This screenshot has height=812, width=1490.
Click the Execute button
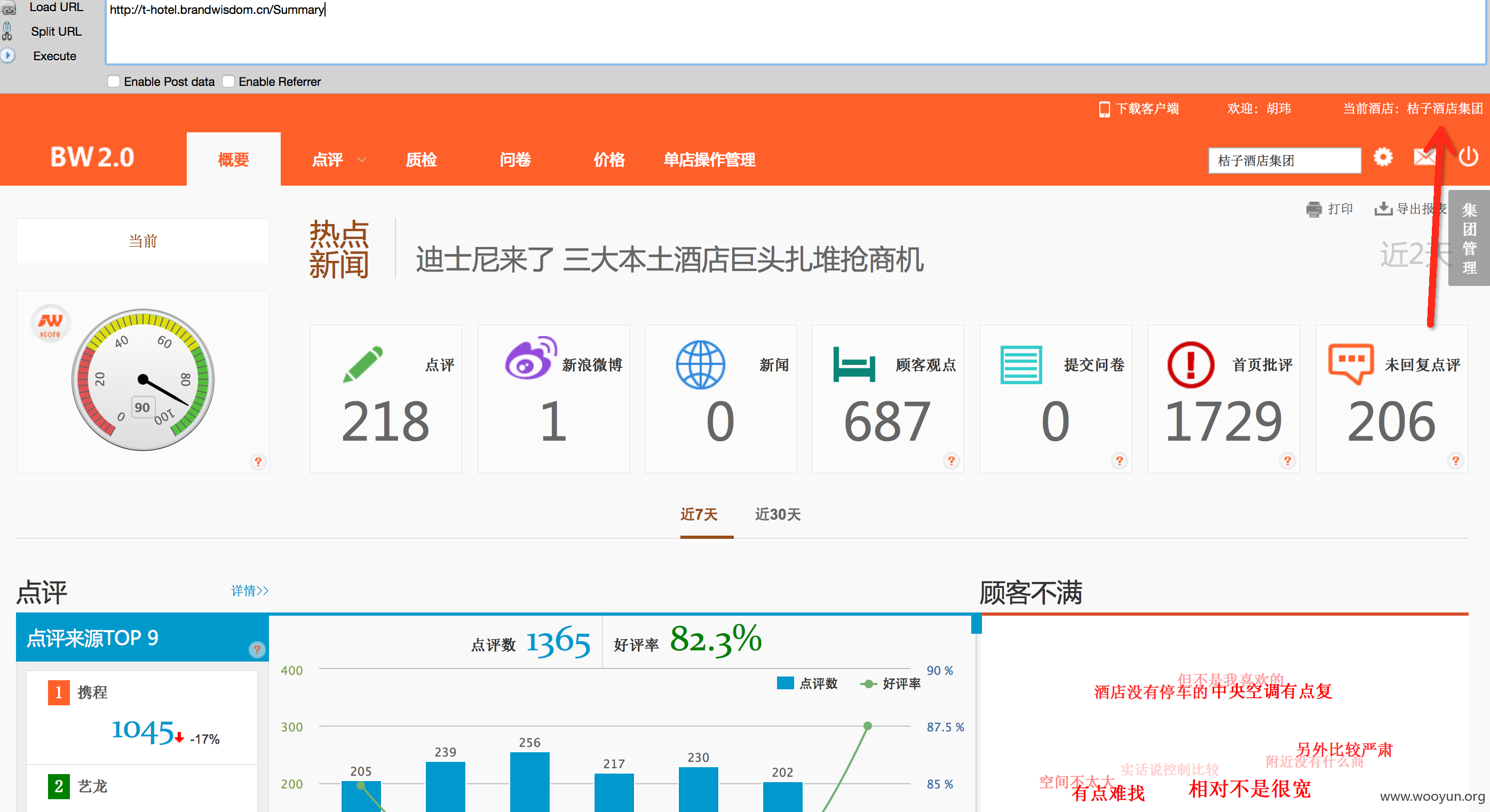(x=54, y=56)
